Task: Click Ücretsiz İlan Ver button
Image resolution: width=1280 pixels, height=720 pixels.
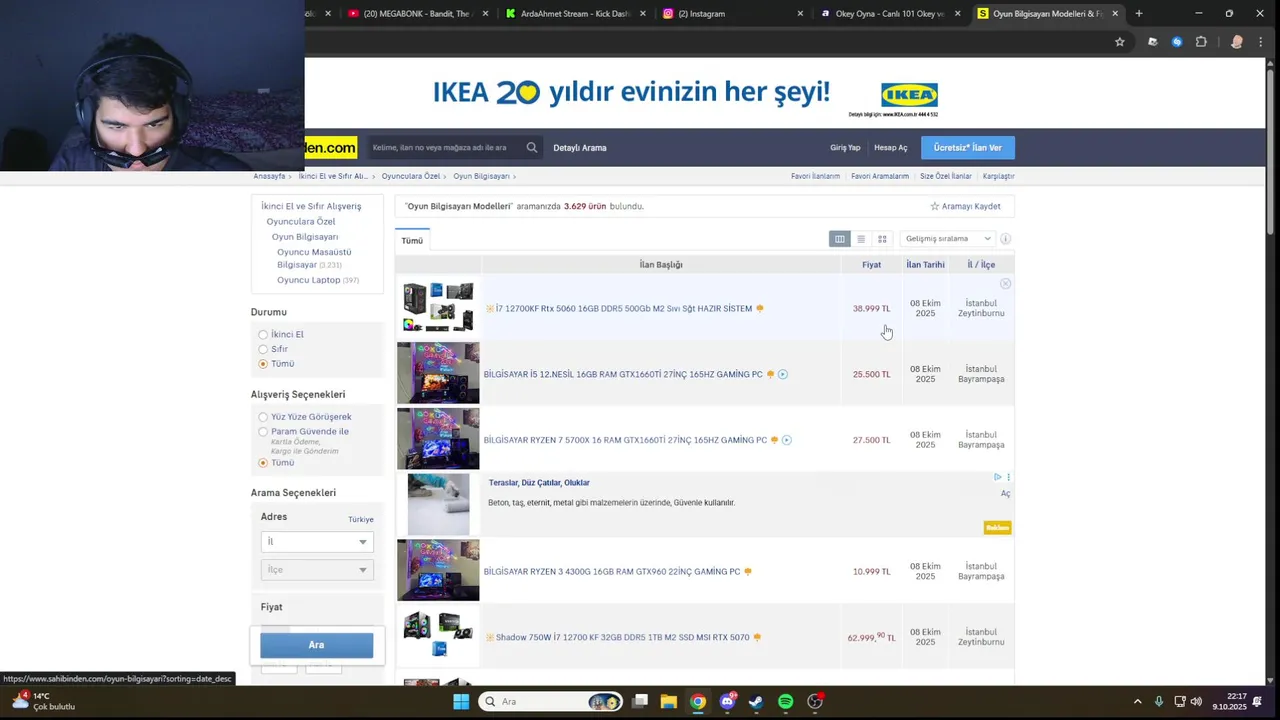Action: [967, 148]
